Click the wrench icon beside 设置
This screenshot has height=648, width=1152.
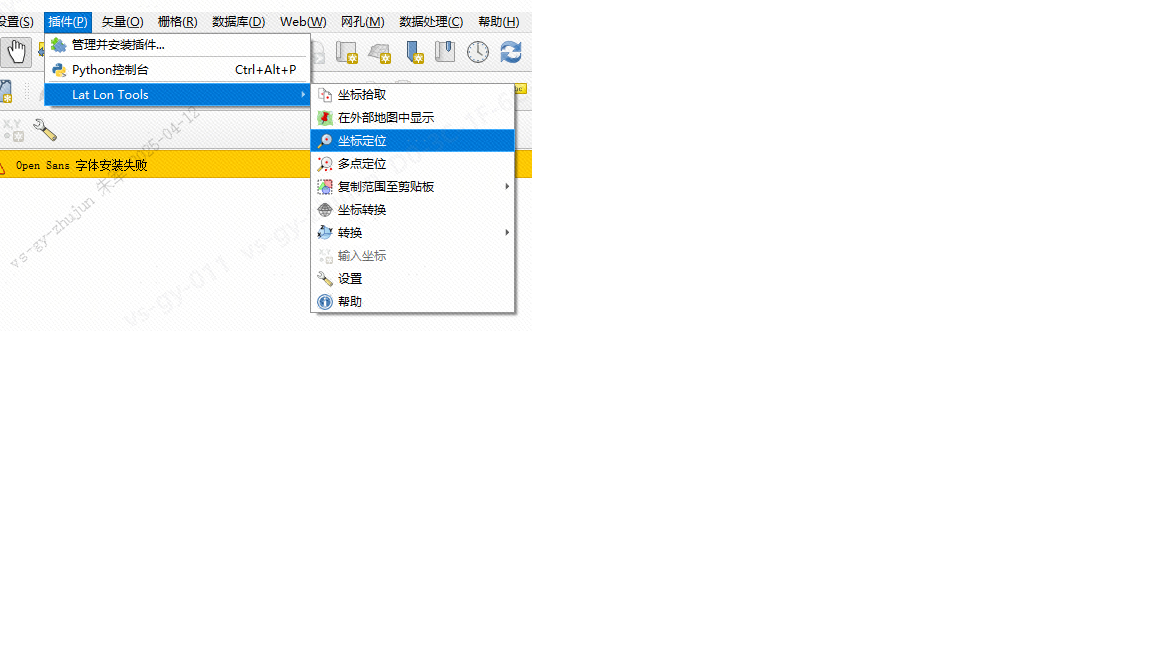coord(325,279)
